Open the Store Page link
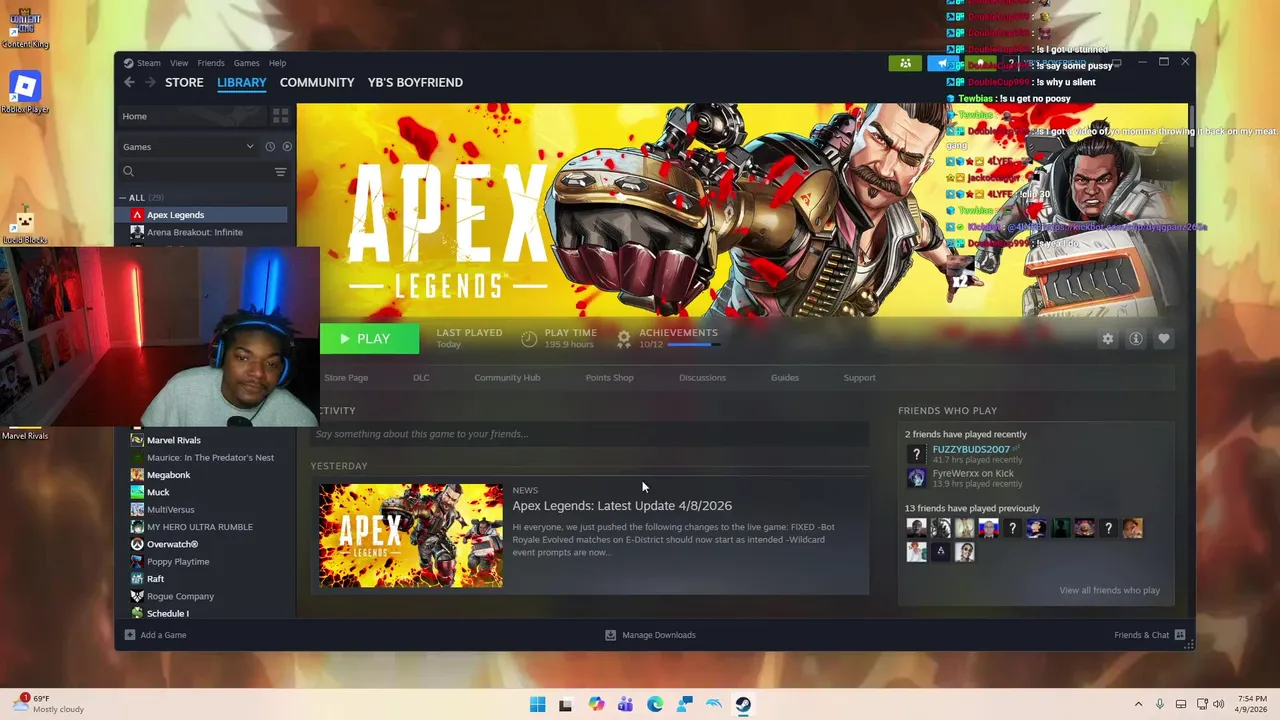Screen dimensions: 1280x720 (346, 378)
